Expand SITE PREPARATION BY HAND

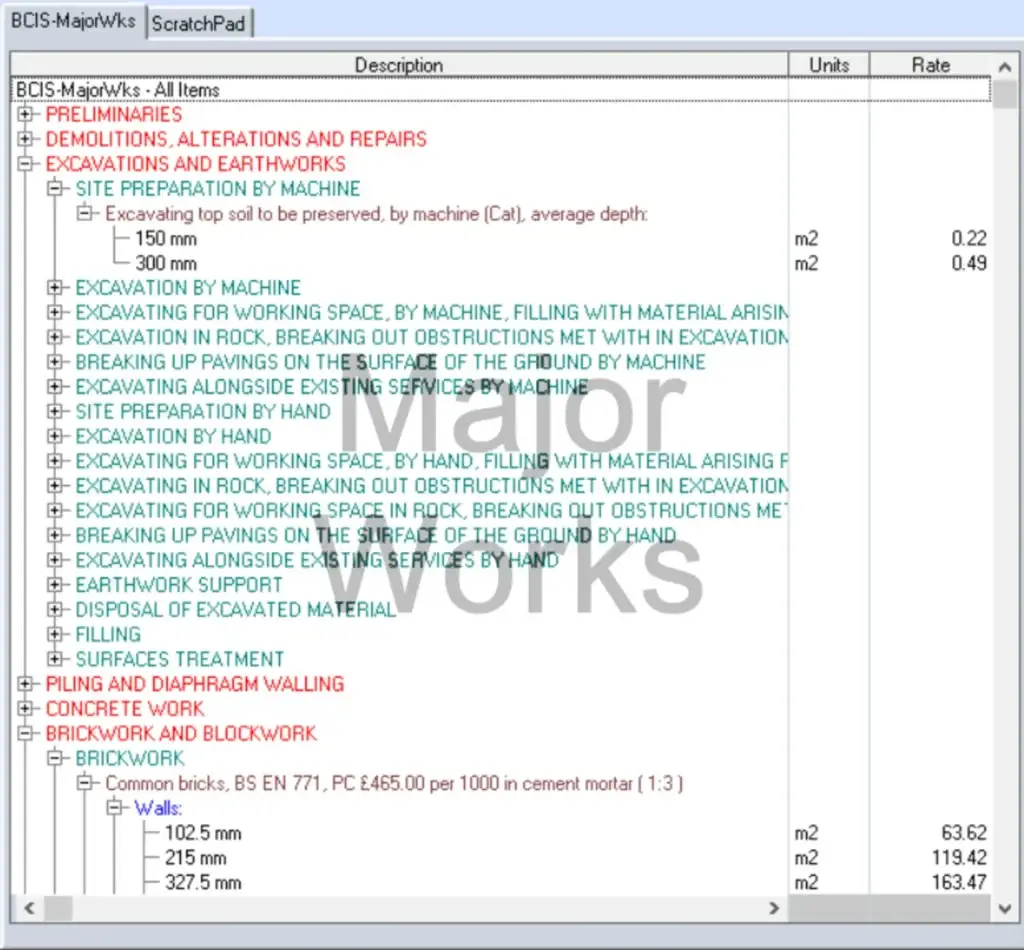pyautogui.click(x=56, y=411)
